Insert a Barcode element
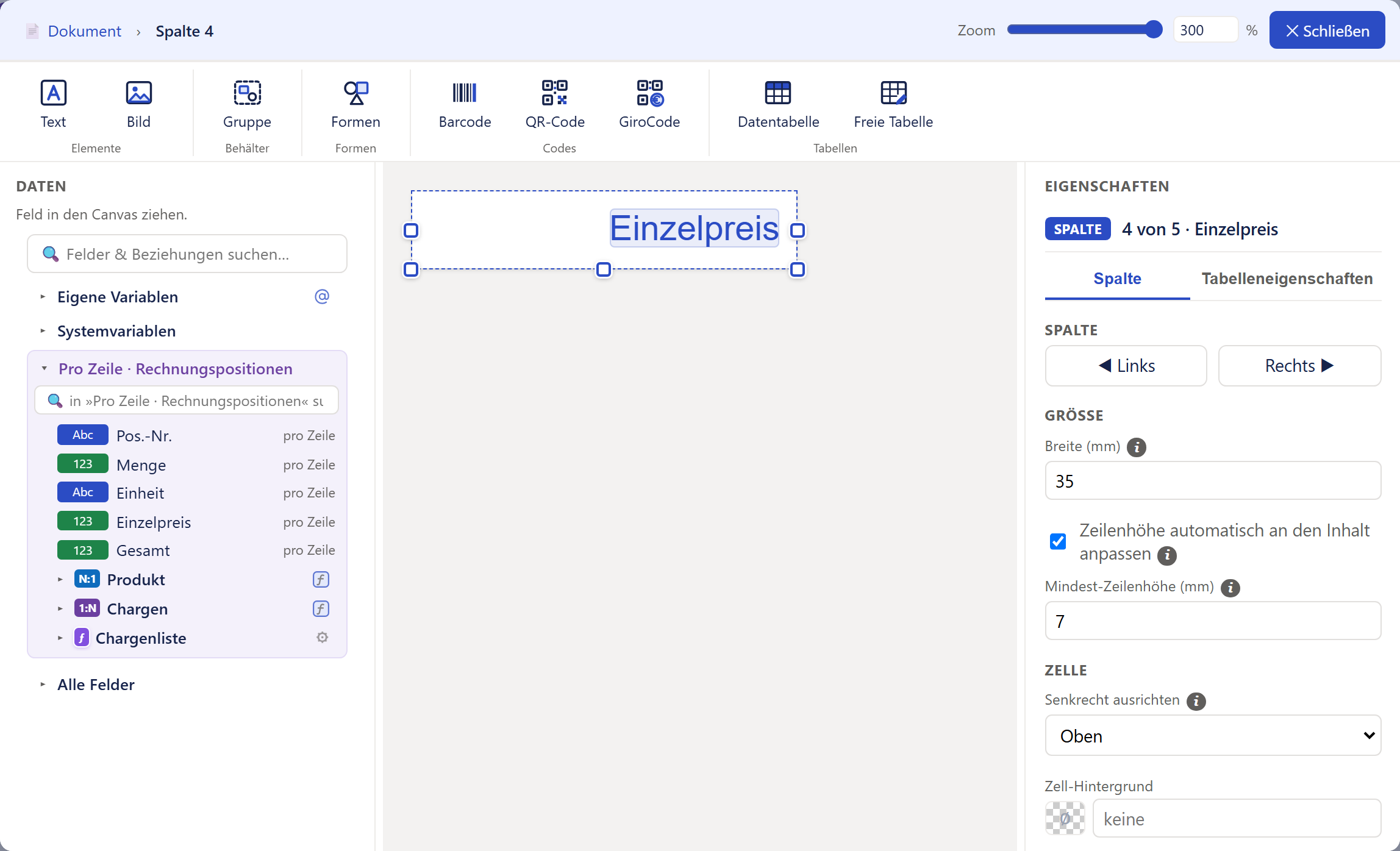 [x=465, y=104]
